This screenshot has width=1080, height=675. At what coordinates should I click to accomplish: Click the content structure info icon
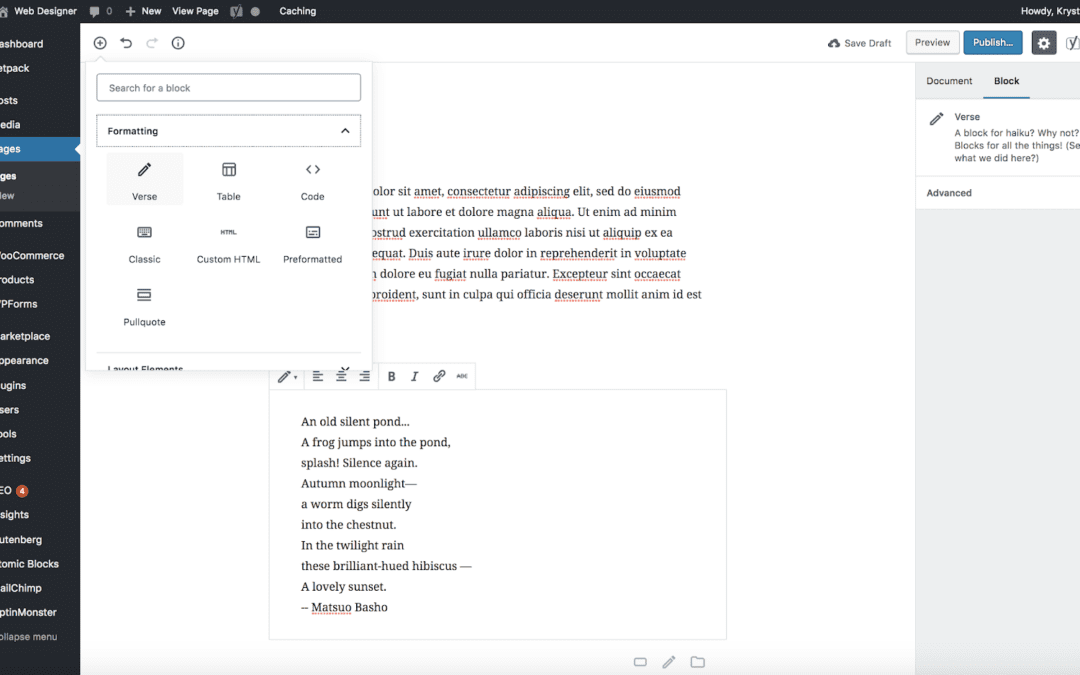coord(177,43)
